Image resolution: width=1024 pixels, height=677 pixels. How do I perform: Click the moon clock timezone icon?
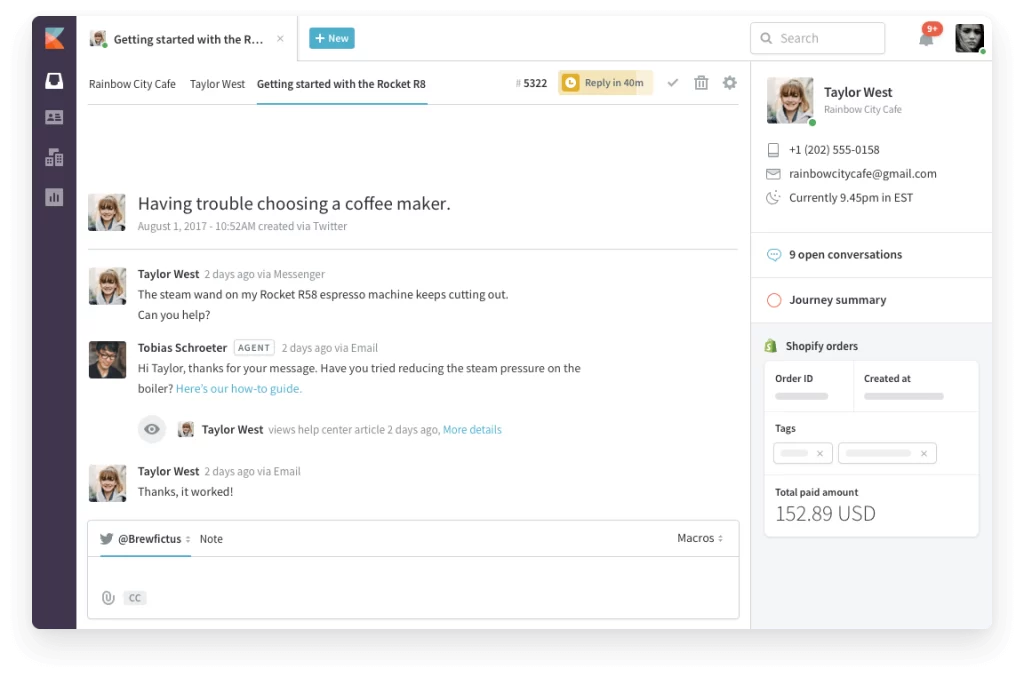pyautogui.click(x=773, y=197)
